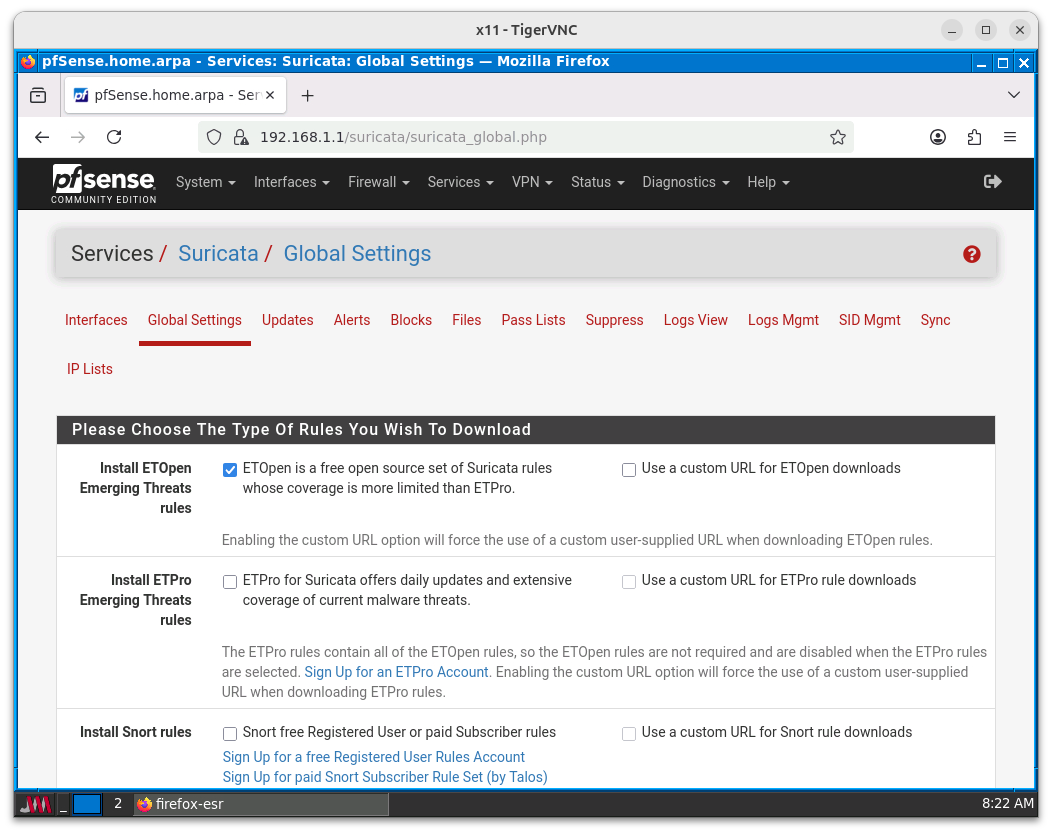Click the Firefox forward arrow

point(78,138)
